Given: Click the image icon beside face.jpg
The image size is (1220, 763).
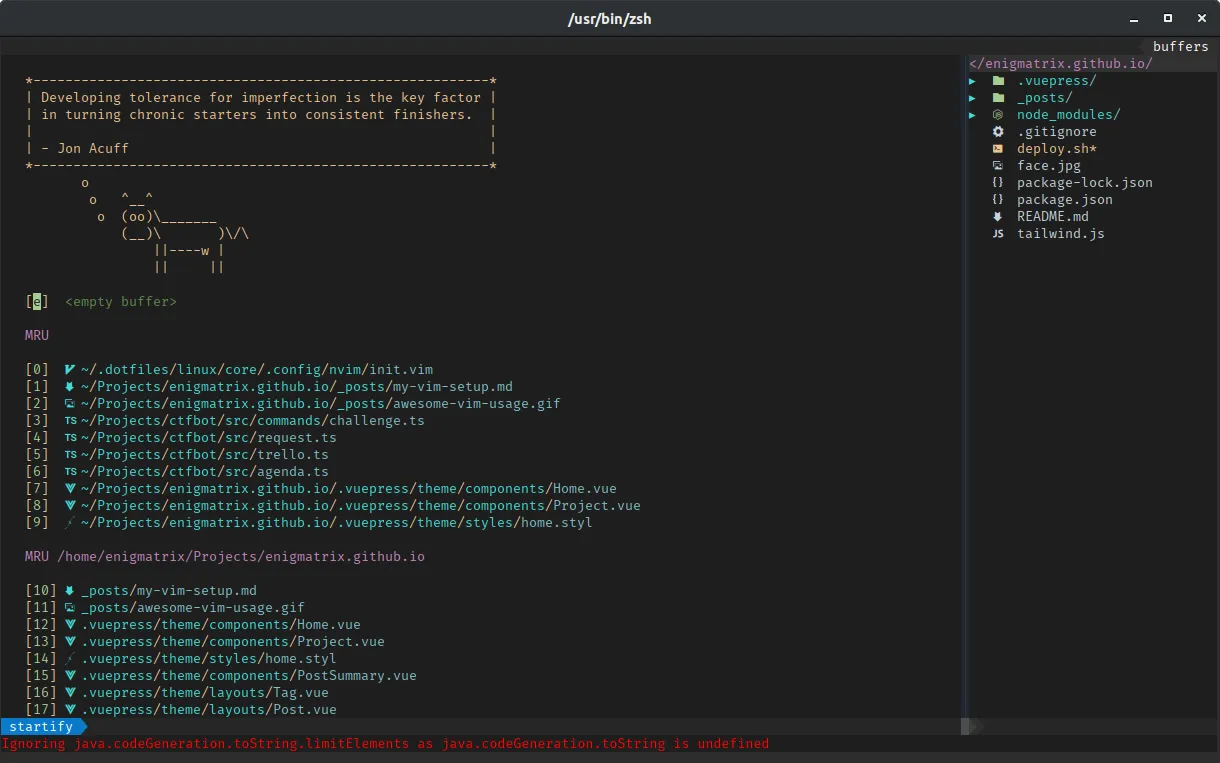Looking at the screenshot, I should 998,165.
